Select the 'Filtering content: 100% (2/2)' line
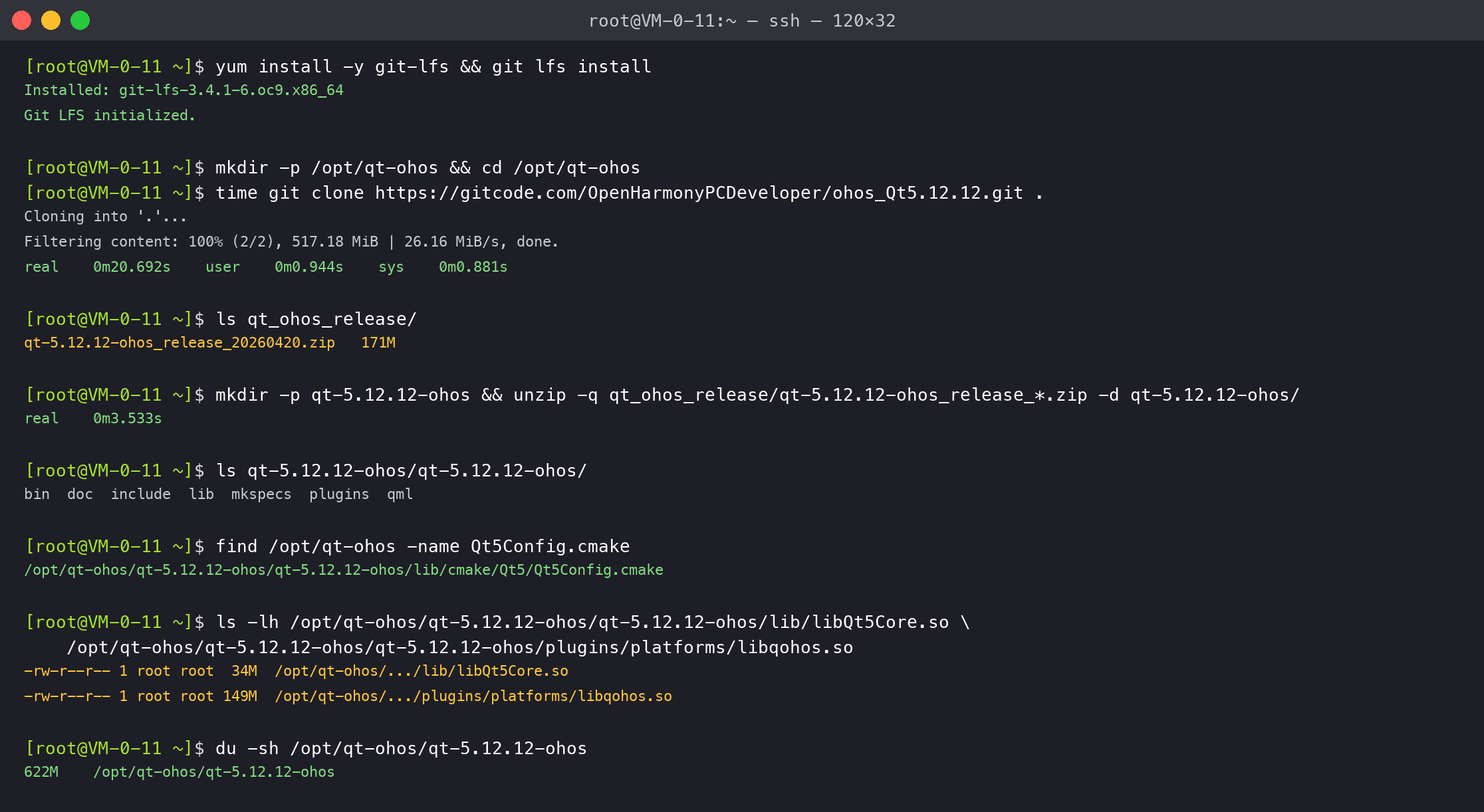 pyautogui.click(x=291, y=242)
